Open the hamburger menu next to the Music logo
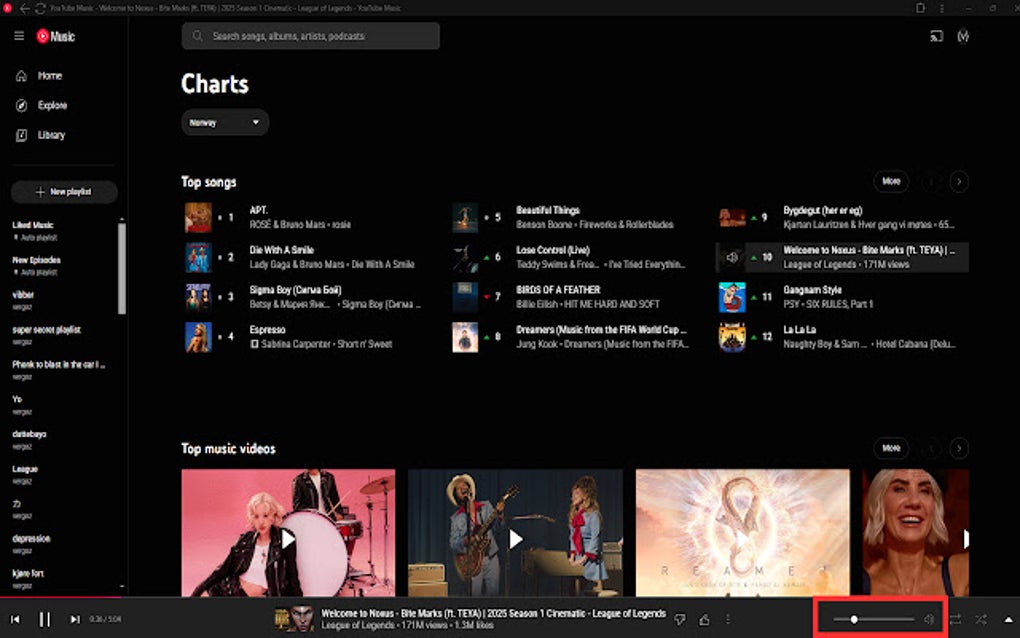Viewport: 1020px width, 638px height. pyautogui.click(x=18, y=35)
